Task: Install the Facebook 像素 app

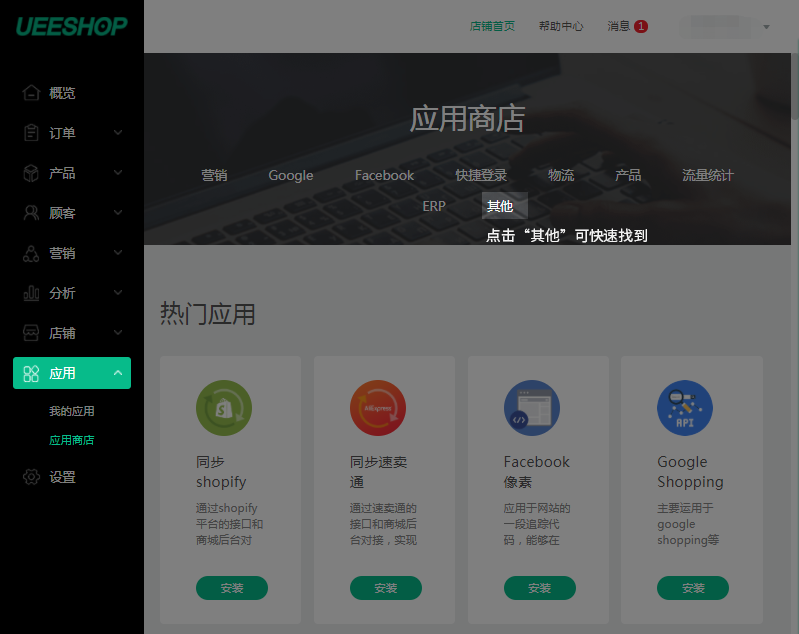Action: [540, 588]
